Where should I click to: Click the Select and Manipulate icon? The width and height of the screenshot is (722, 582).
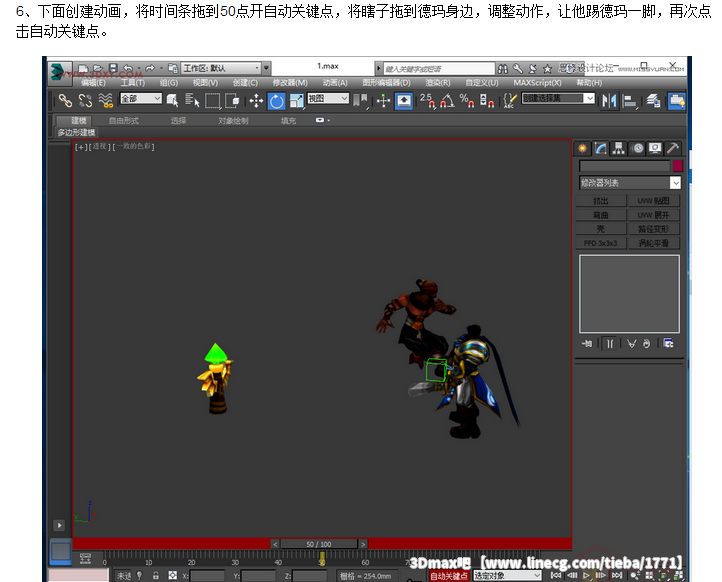pos(383,100)
